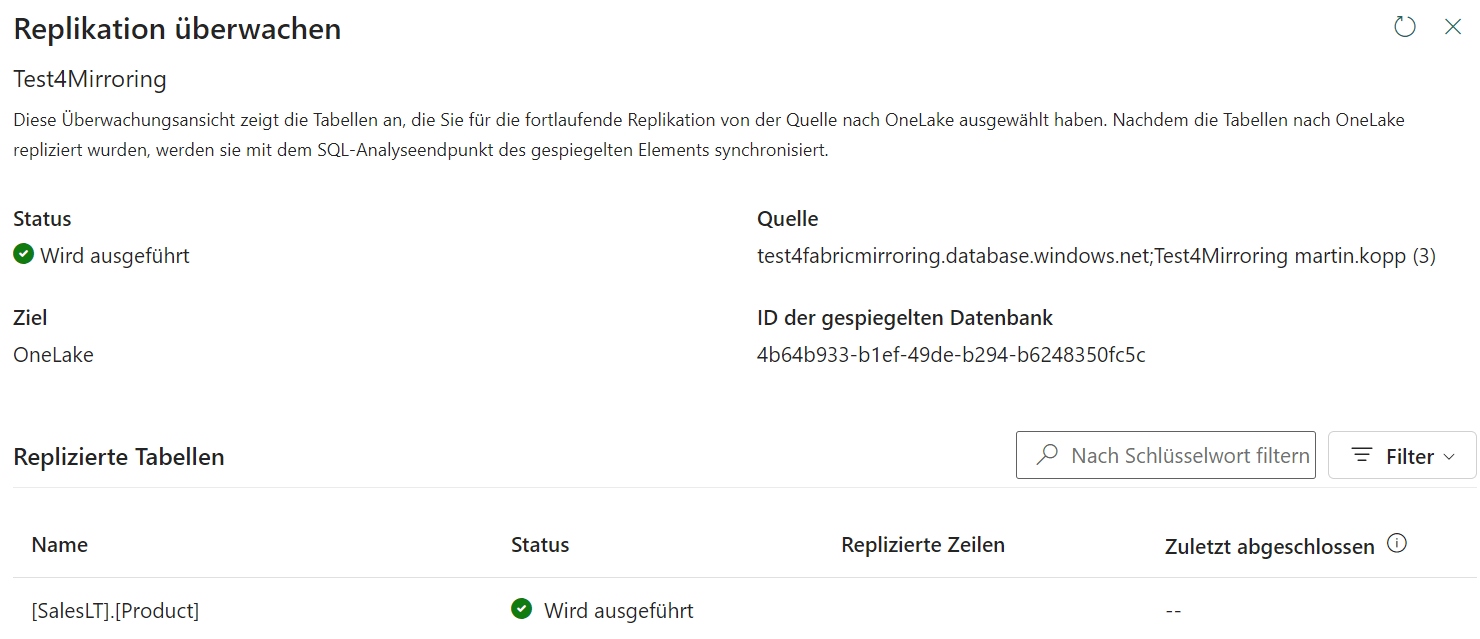Screen dimensions: 1480x639
Task: Click the Zuletzt abgeschlossen column header
Action: pyautogui.click(x=1269, y=546)
